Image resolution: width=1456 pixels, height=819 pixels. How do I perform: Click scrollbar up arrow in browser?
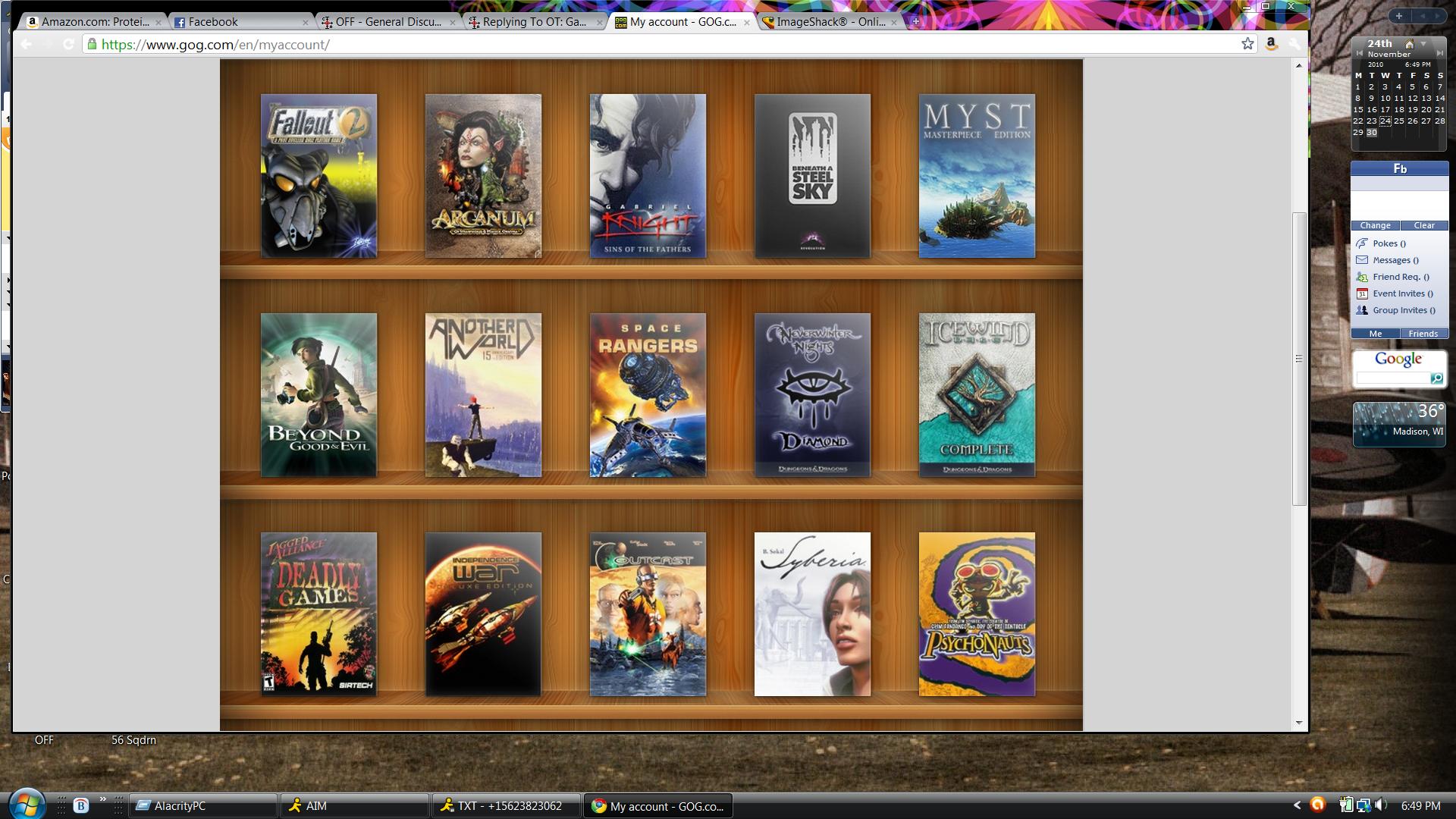point(1299,66)
